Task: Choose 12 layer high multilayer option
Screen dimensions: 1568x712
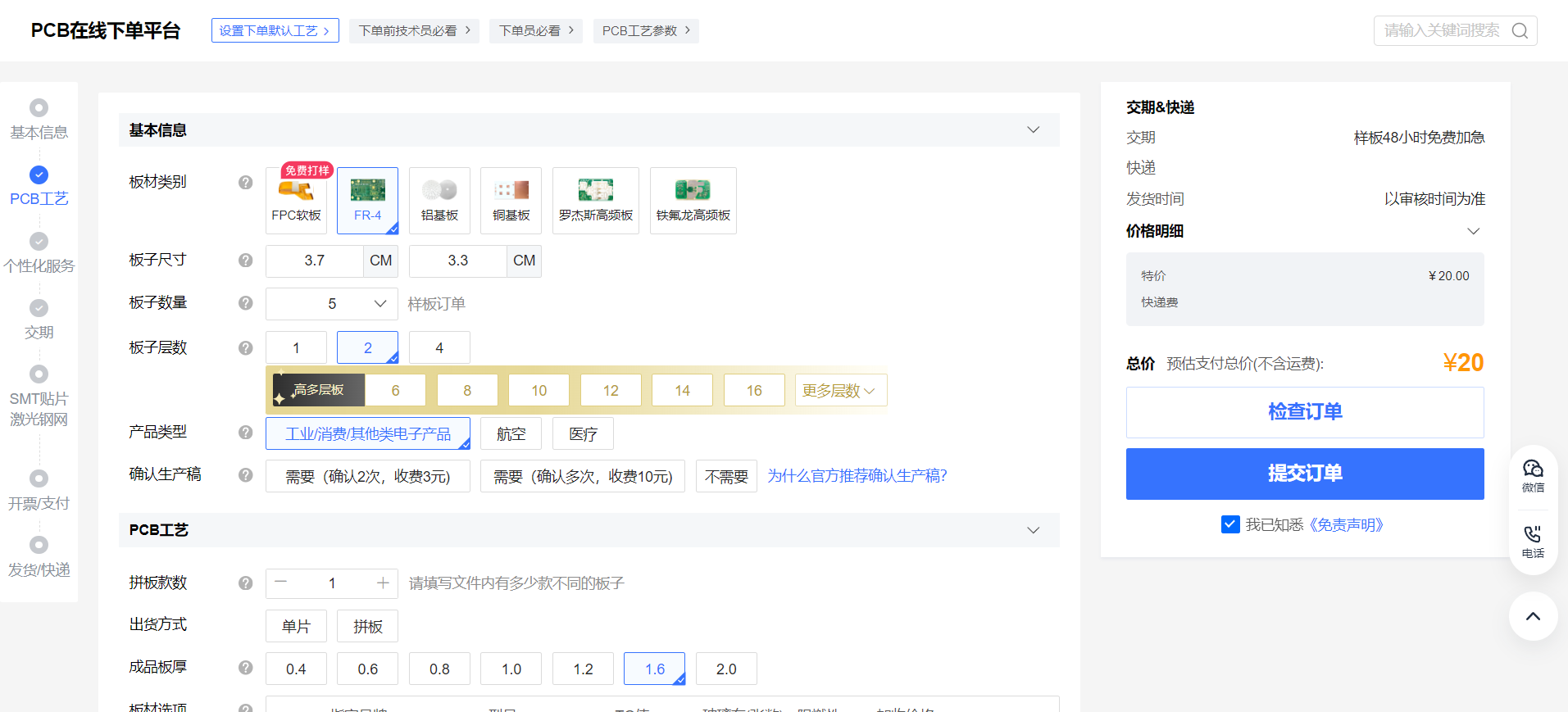Action: coord(611,390)
